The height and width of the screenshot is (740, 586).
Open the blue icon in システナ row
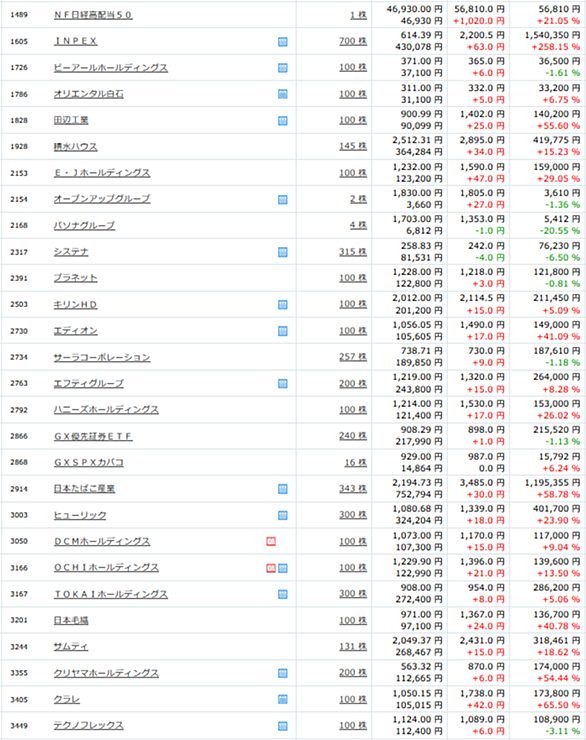tap(283, 252)
